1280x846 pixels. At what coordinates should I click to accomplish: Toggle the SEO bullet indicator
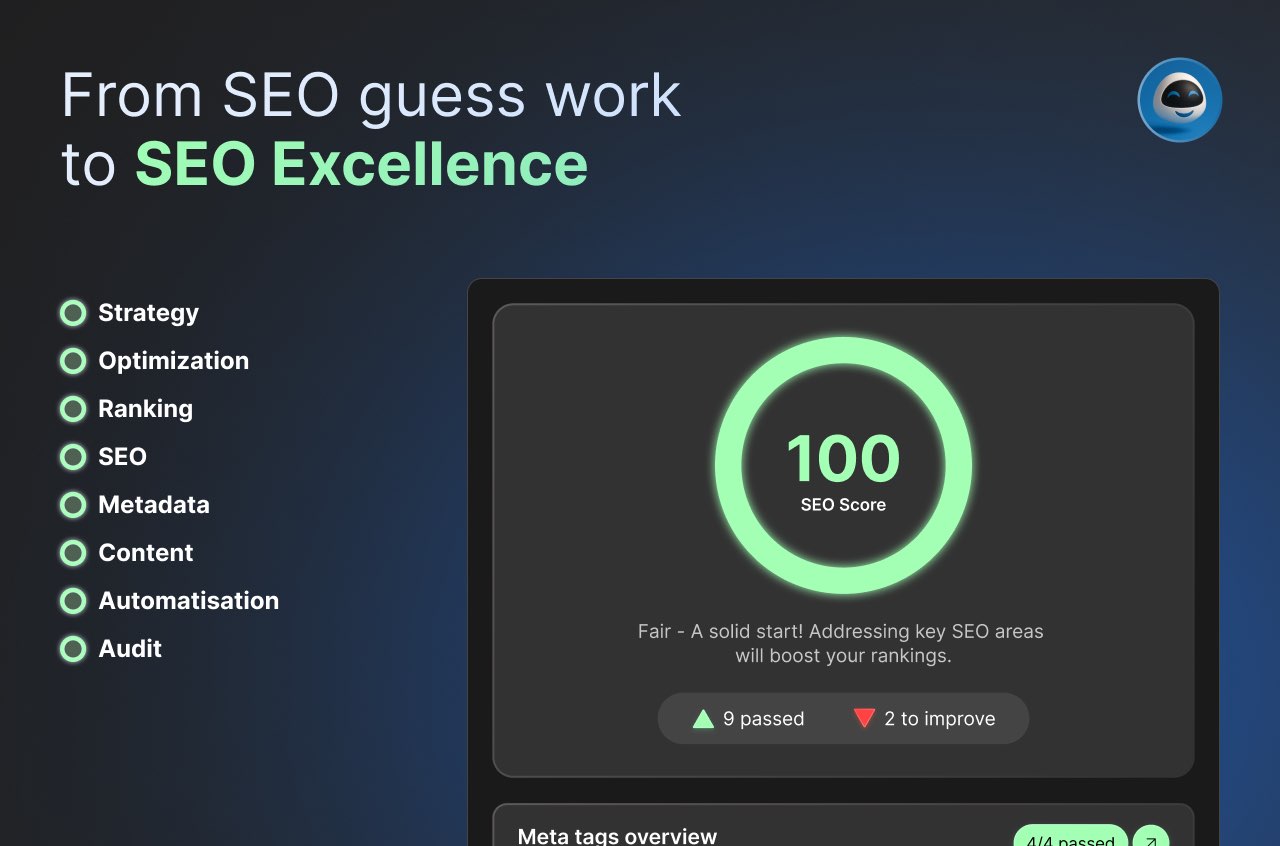click(x=73, y=457)
